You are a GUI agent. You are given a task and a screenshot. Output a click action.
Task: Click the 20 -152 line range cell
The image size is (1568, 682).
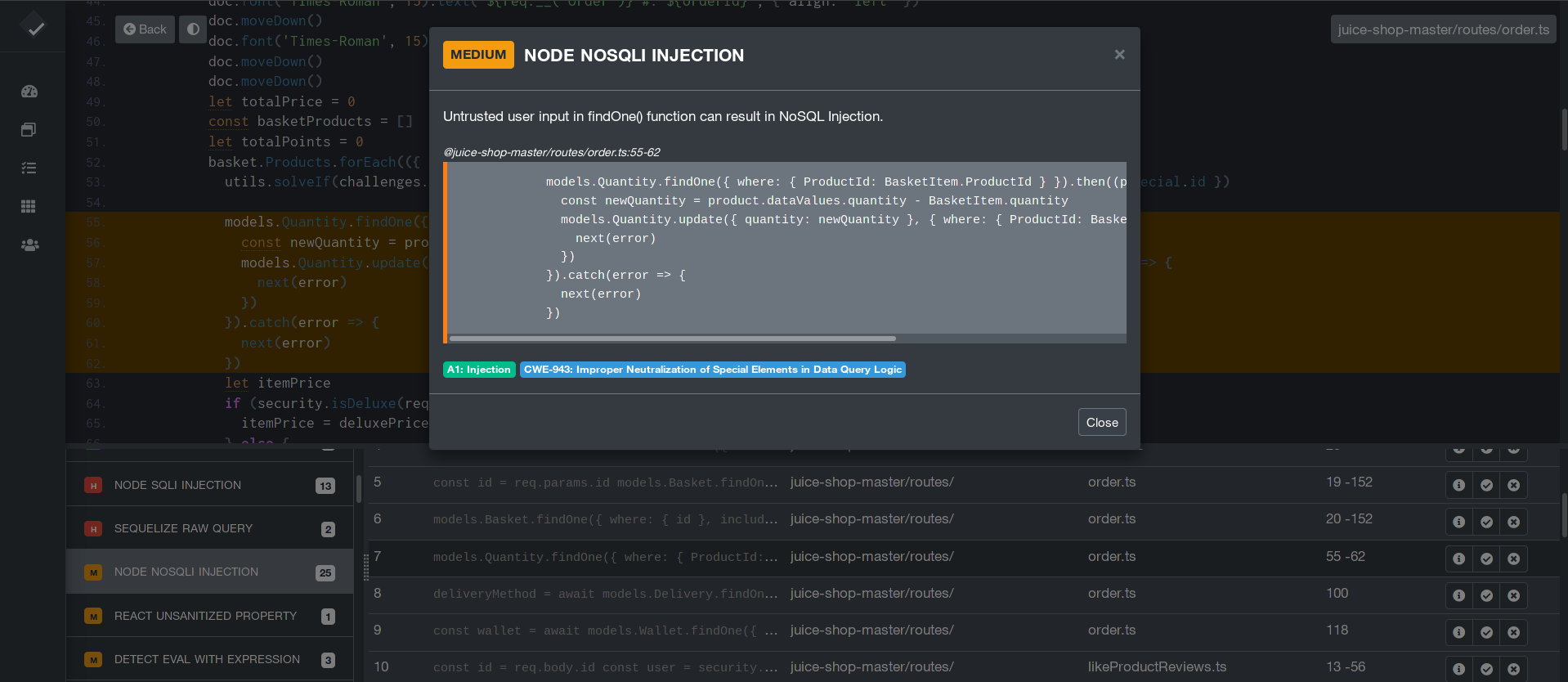1349,518
